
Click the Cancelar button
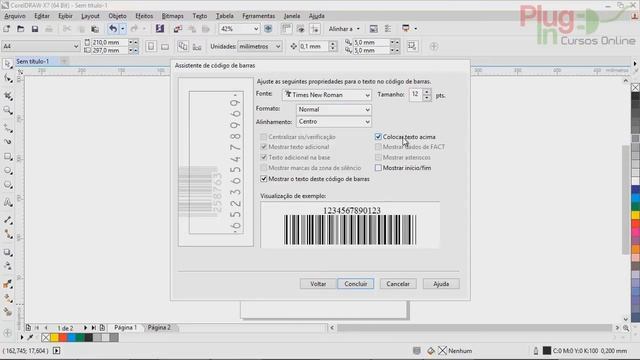click(398, 284)
